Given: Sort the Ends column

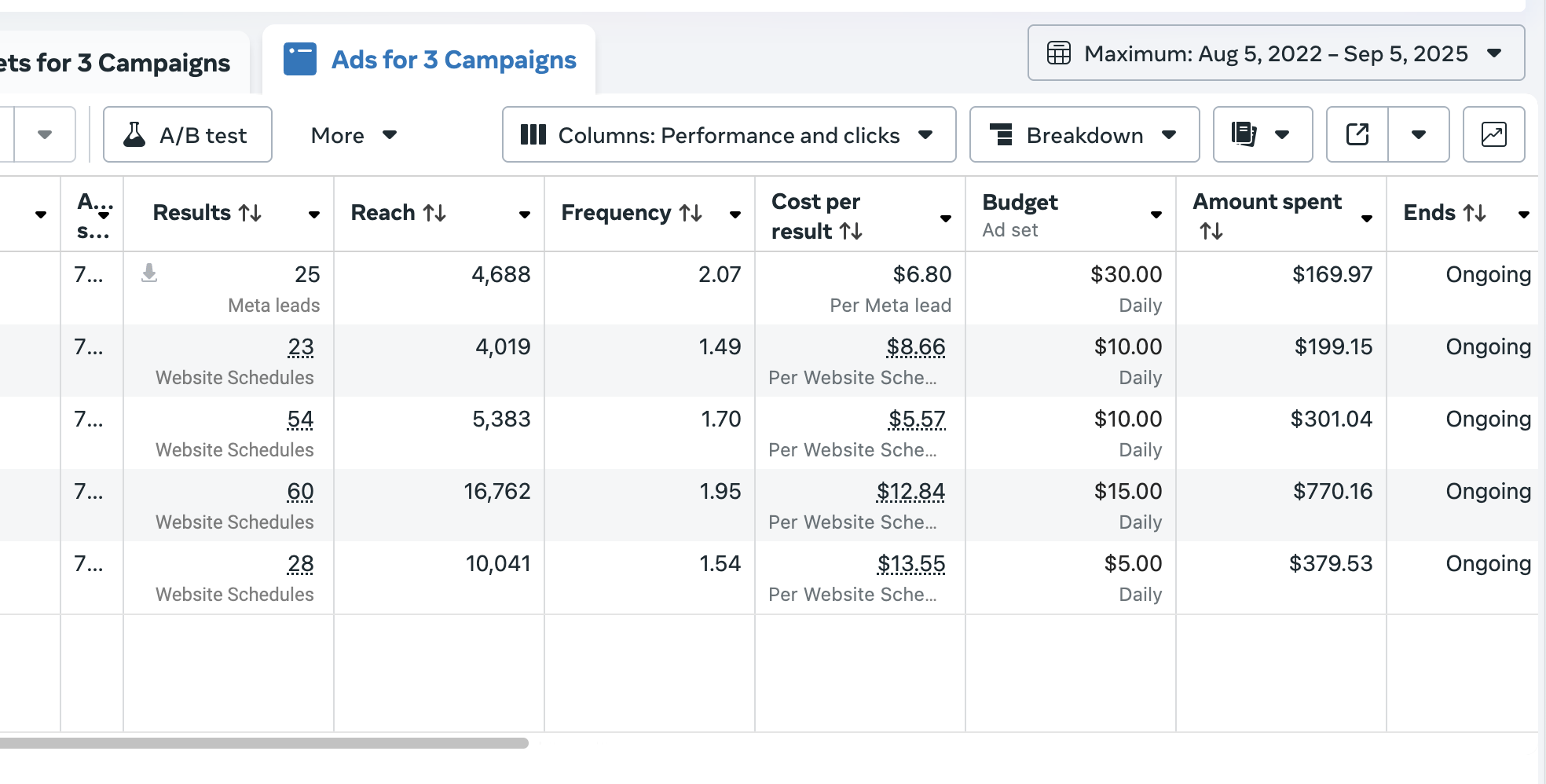Looking at the screenshot, I should click(x=1475, y=213).
